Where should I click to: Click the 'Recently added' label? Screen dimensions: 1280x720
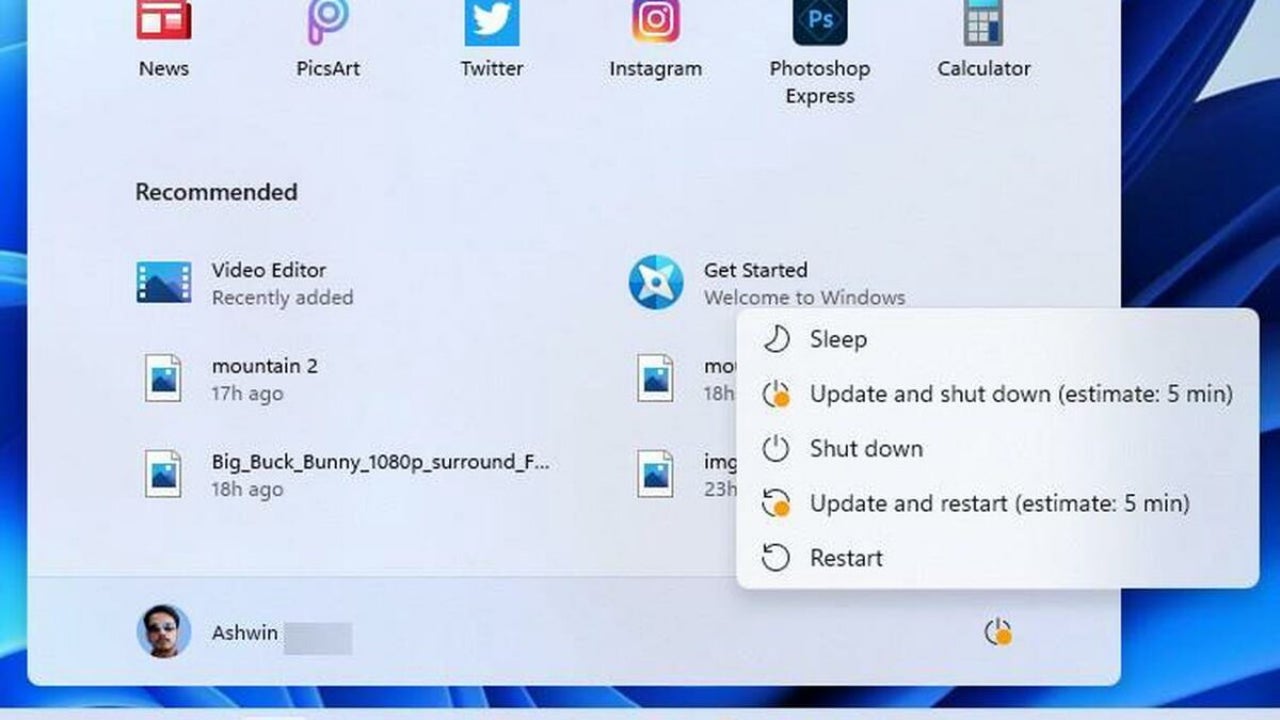pos(282,298)
